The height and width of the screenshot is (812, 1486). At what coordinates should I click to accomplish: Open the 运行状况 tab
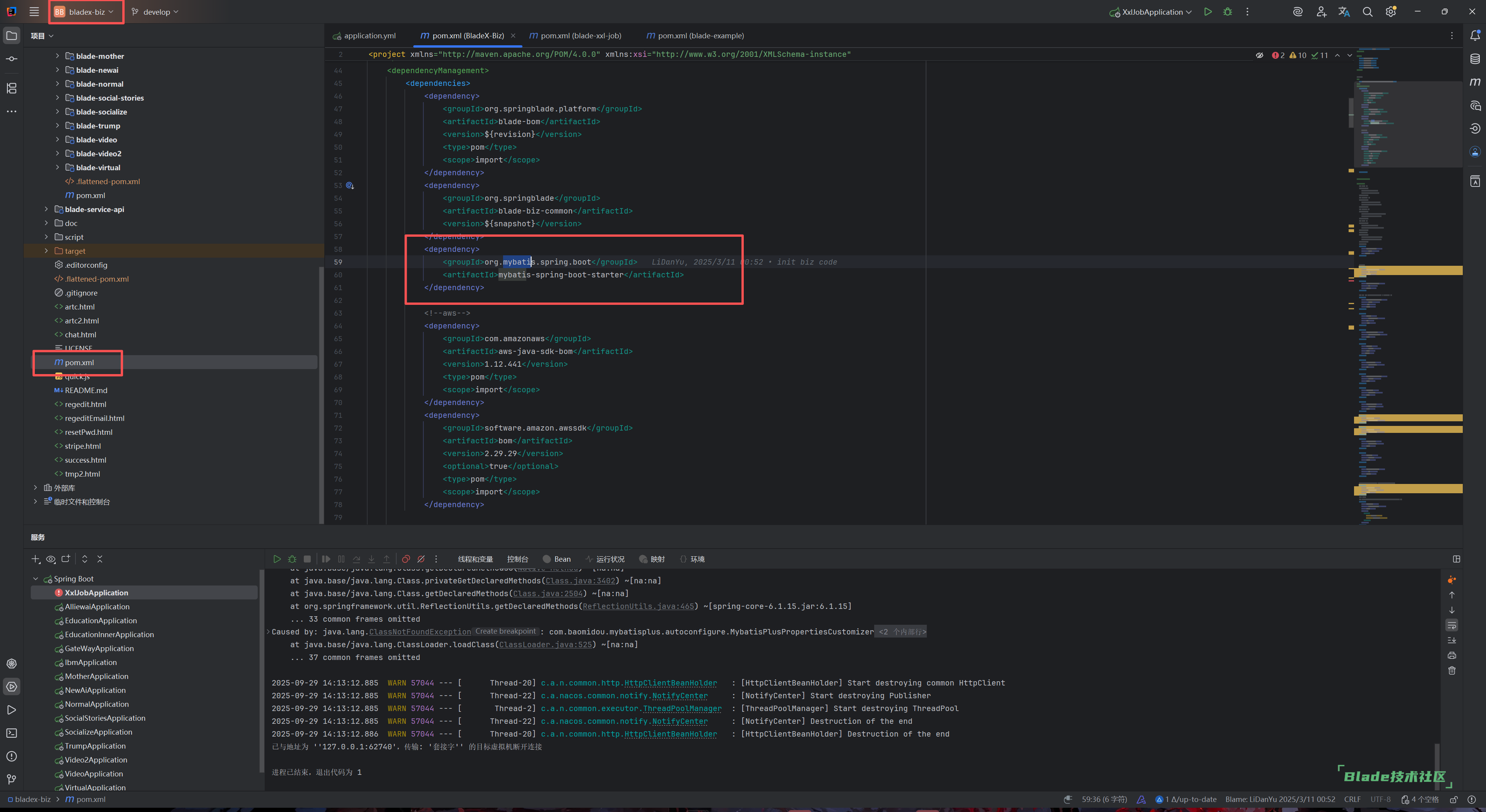click(604, 559)
